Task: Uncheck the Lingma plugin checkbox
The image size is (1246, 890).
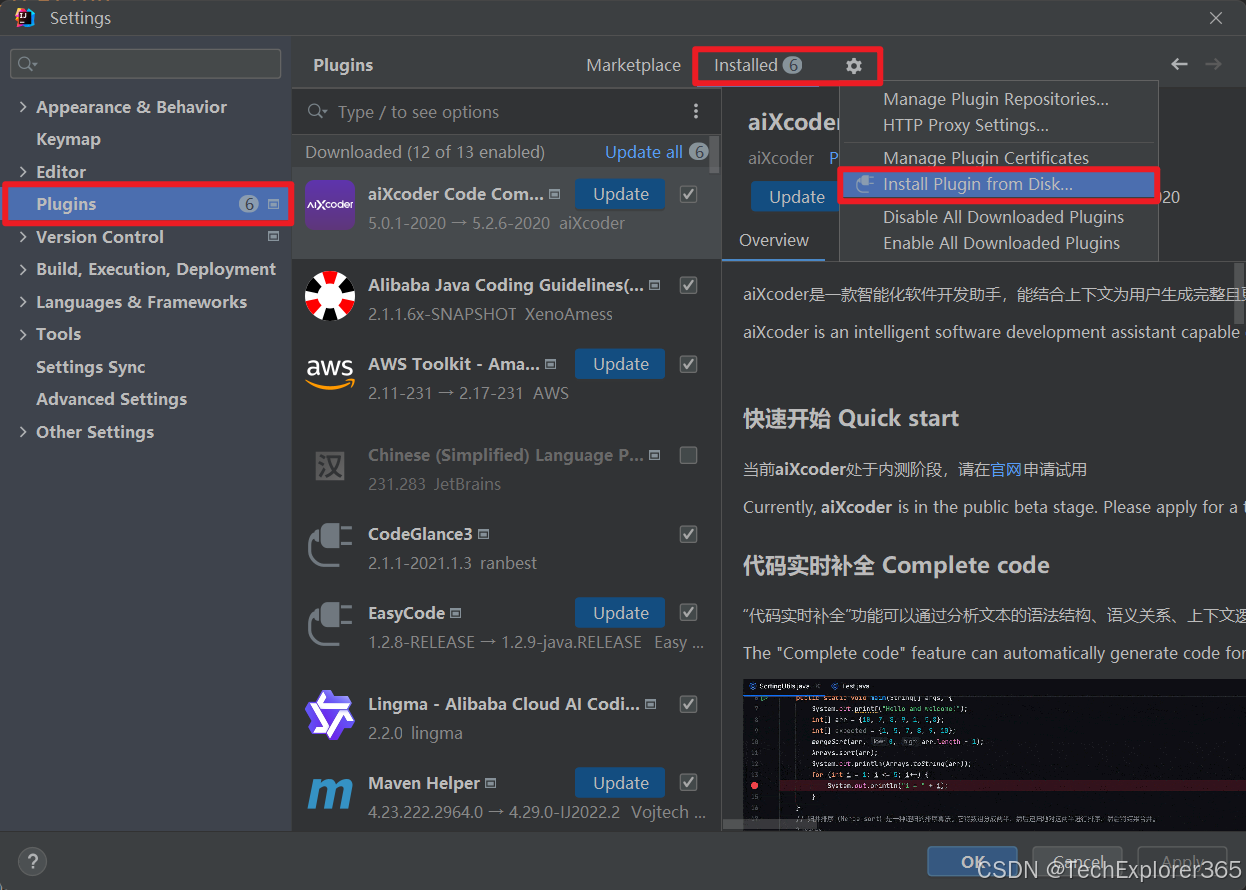Action: [688, 704]
